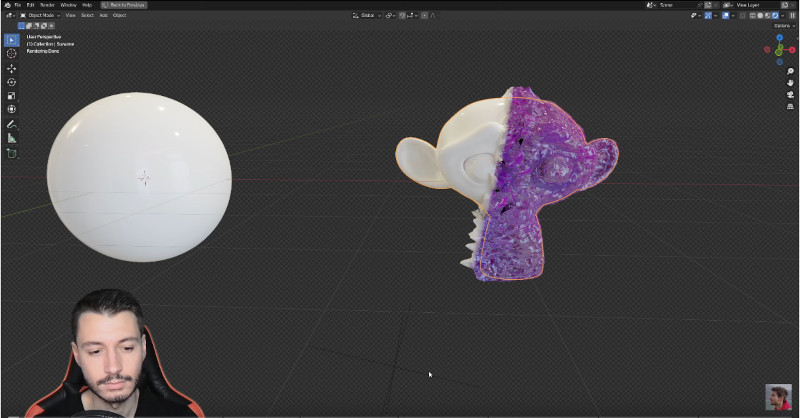
Task: Switch to material preview shading
Action: [x=767, y=15]
